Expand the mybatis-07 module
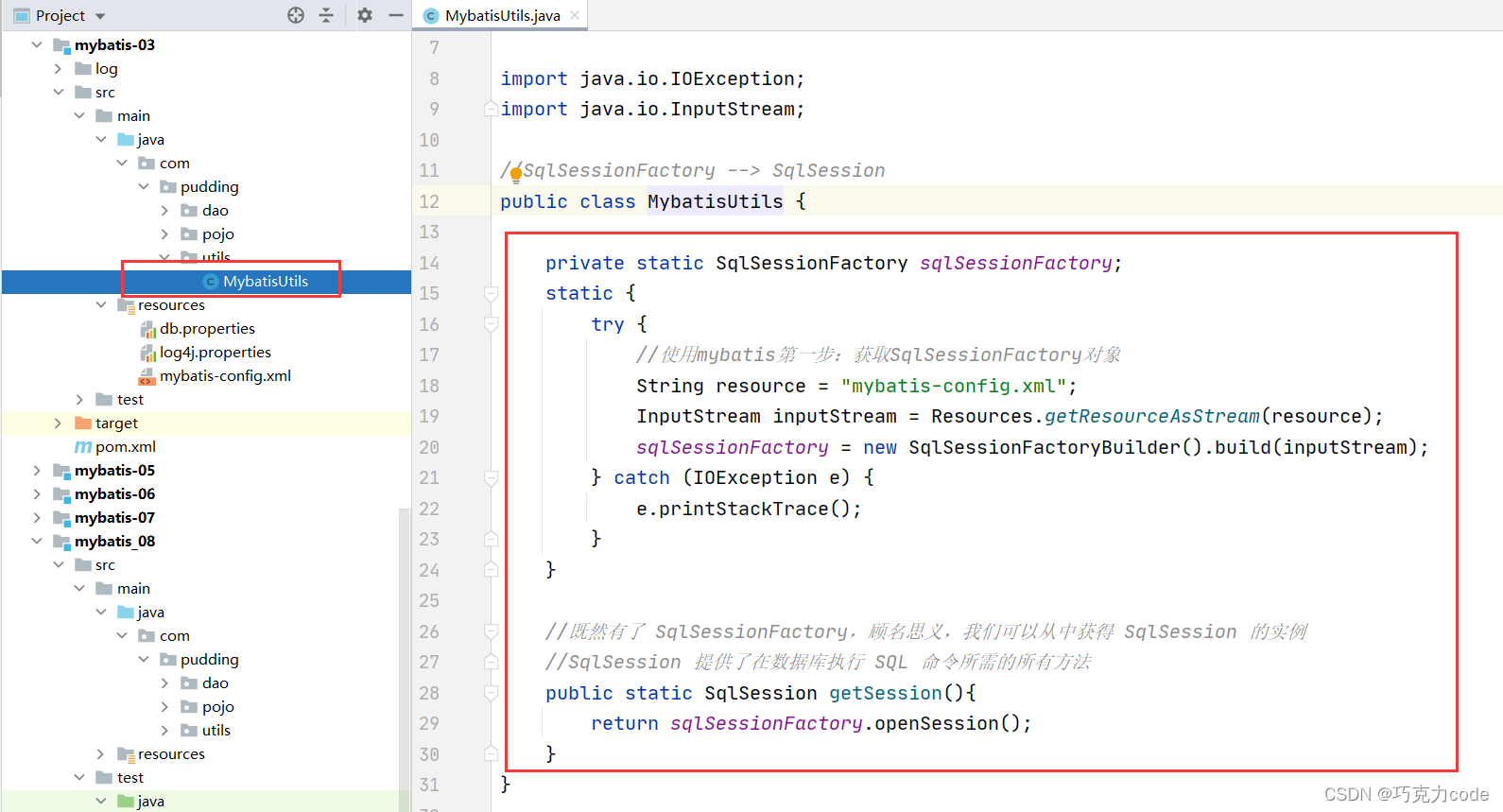1503x812 pixels. 36,517
